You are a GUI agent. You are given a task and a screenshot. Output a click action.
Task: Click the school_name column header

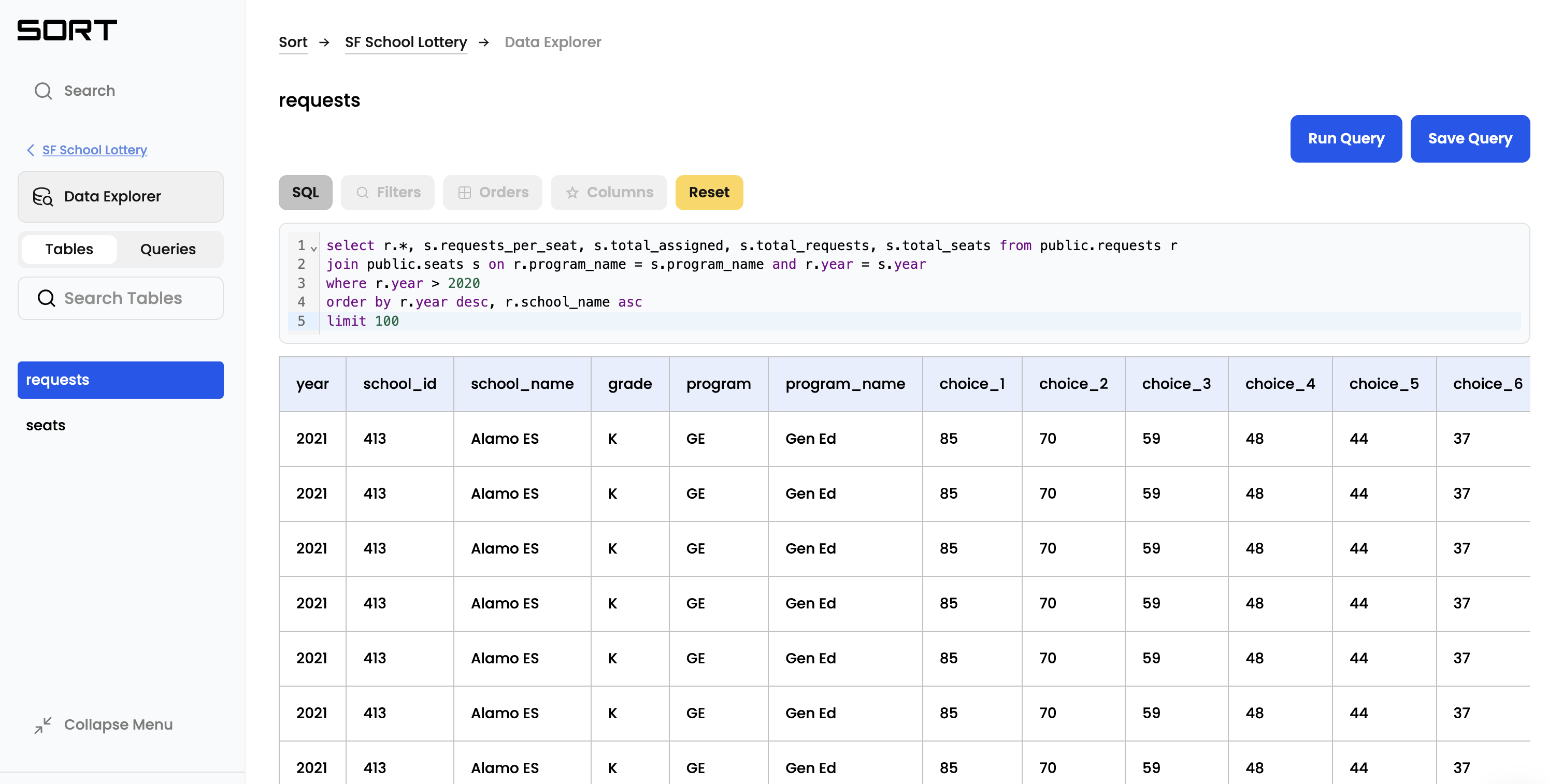pos(522,384)
